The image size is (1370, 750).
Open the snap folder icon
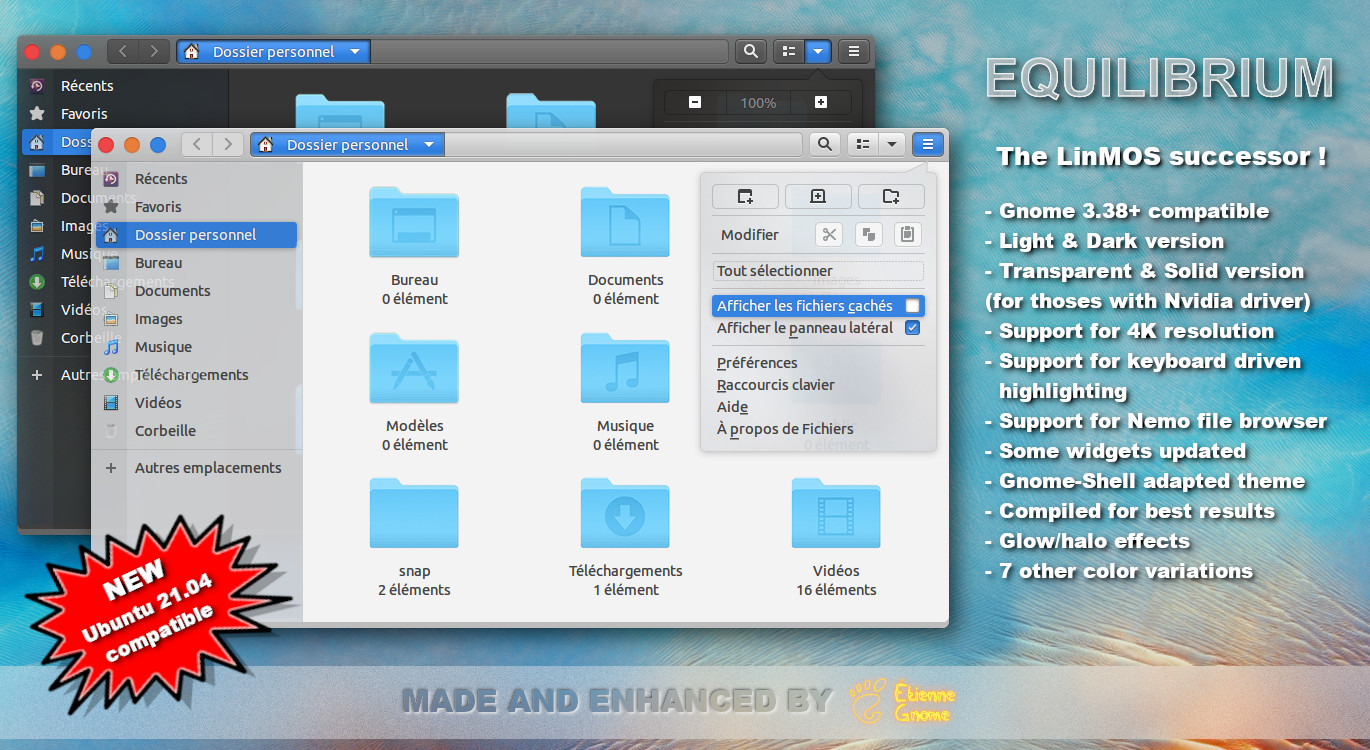[414, 513]
